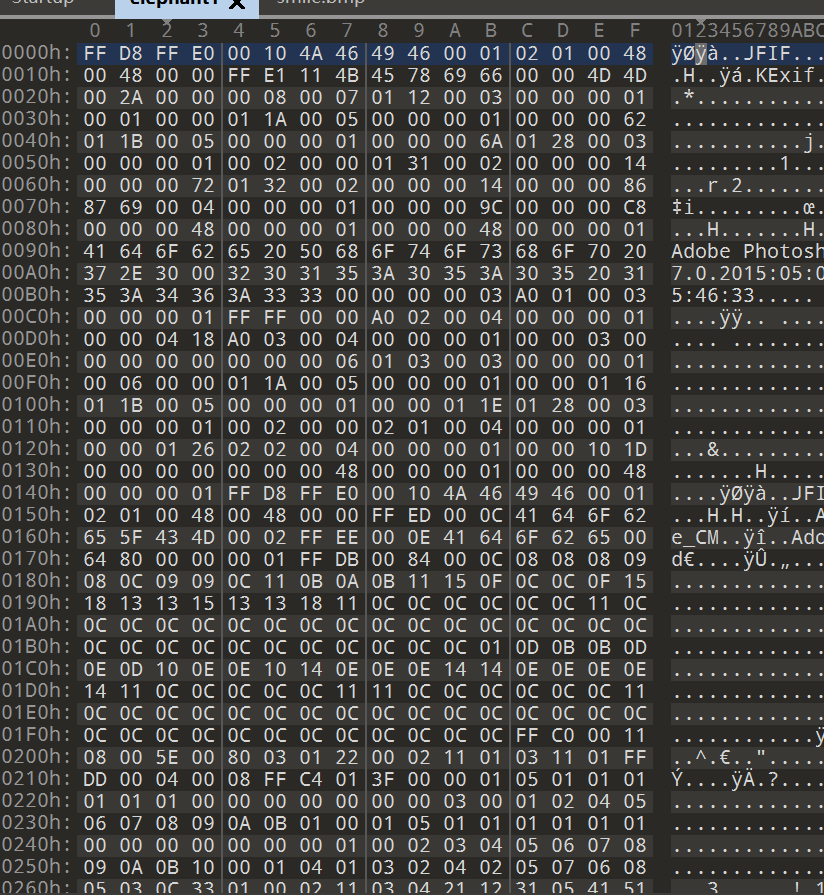Click byte 5E in row 0200h
The width and height of the screenshot is (824, 895).
(x=167, y=757)
